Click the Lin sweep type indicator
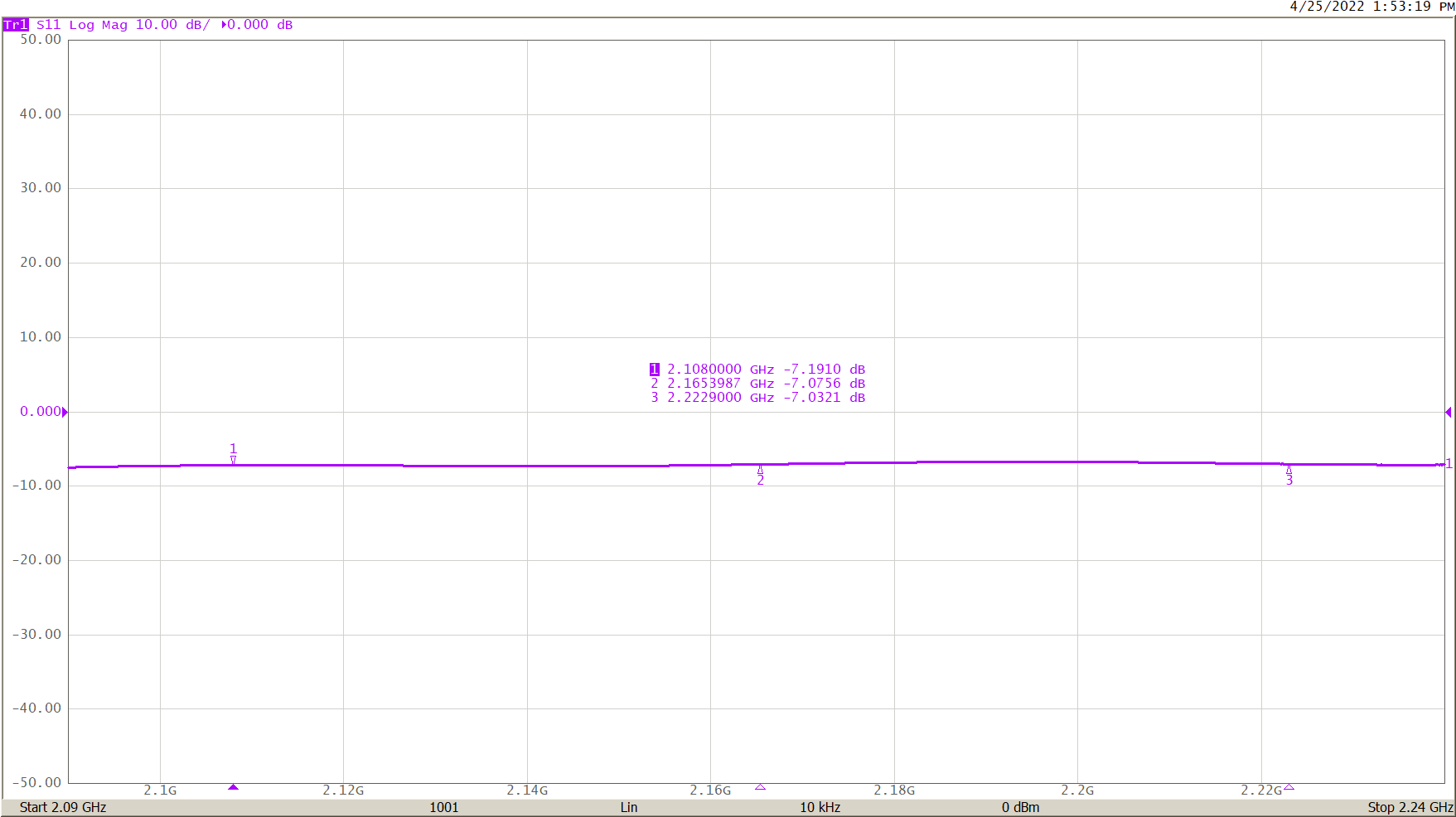 pyautogui.click(x=629, y=806)
